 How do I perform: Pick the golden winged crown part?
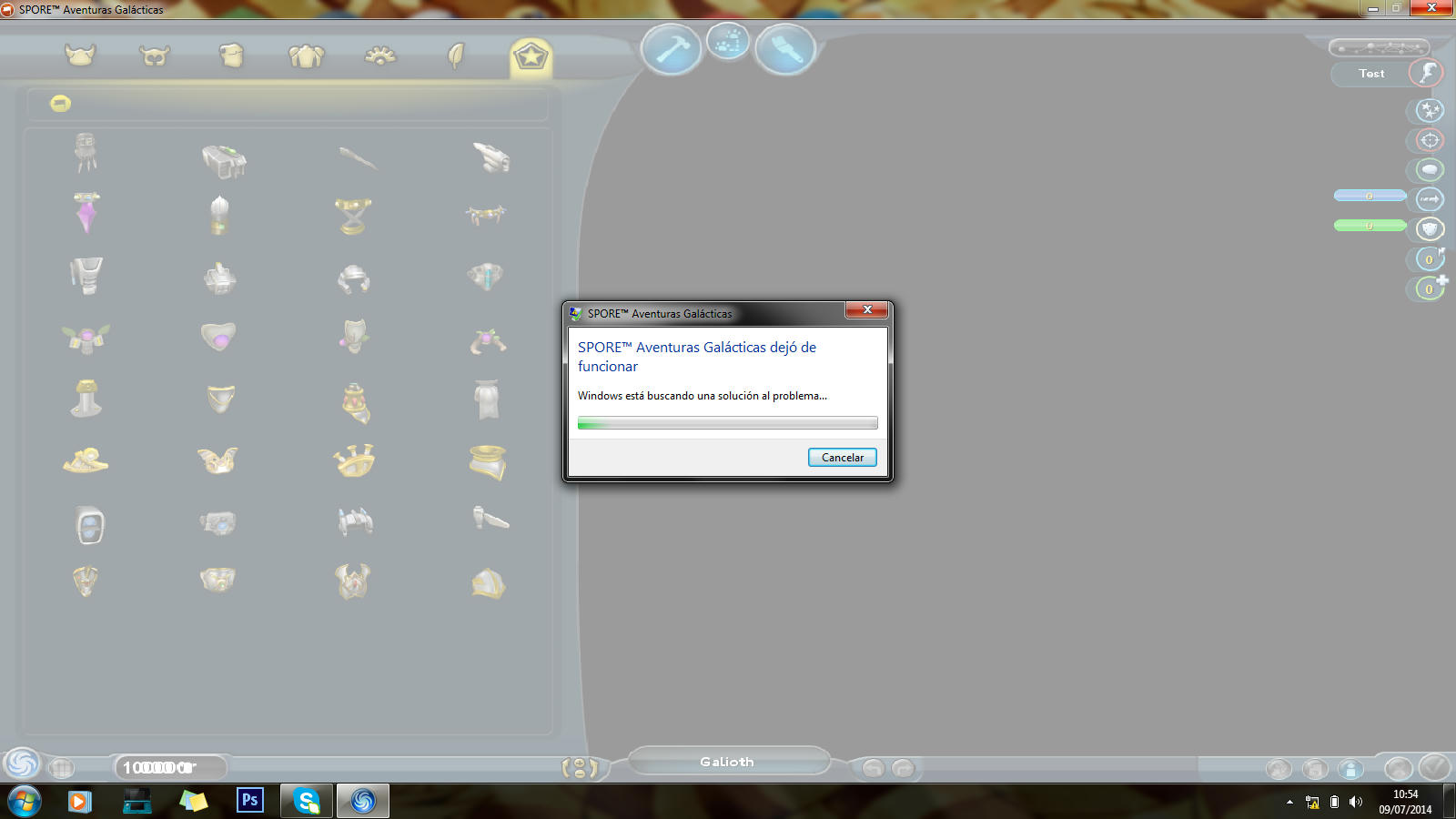(x=218, y=460)
